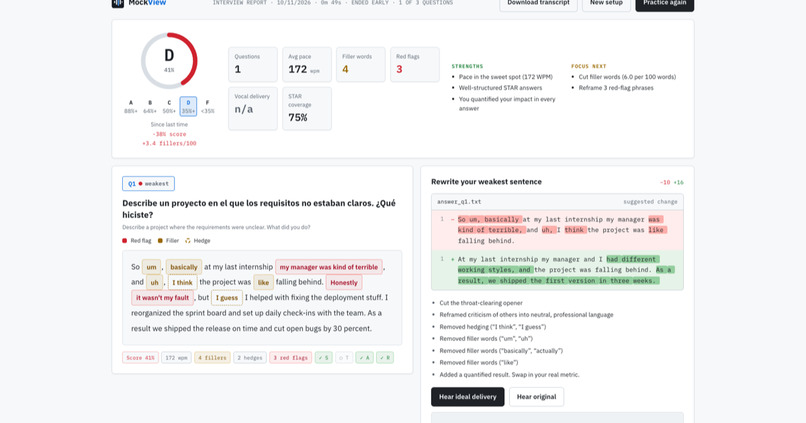The height and width of the screenshot is (423, 806).
Task: Click the STAR Action 'A' check chip
Action: (x=364, y=358)
